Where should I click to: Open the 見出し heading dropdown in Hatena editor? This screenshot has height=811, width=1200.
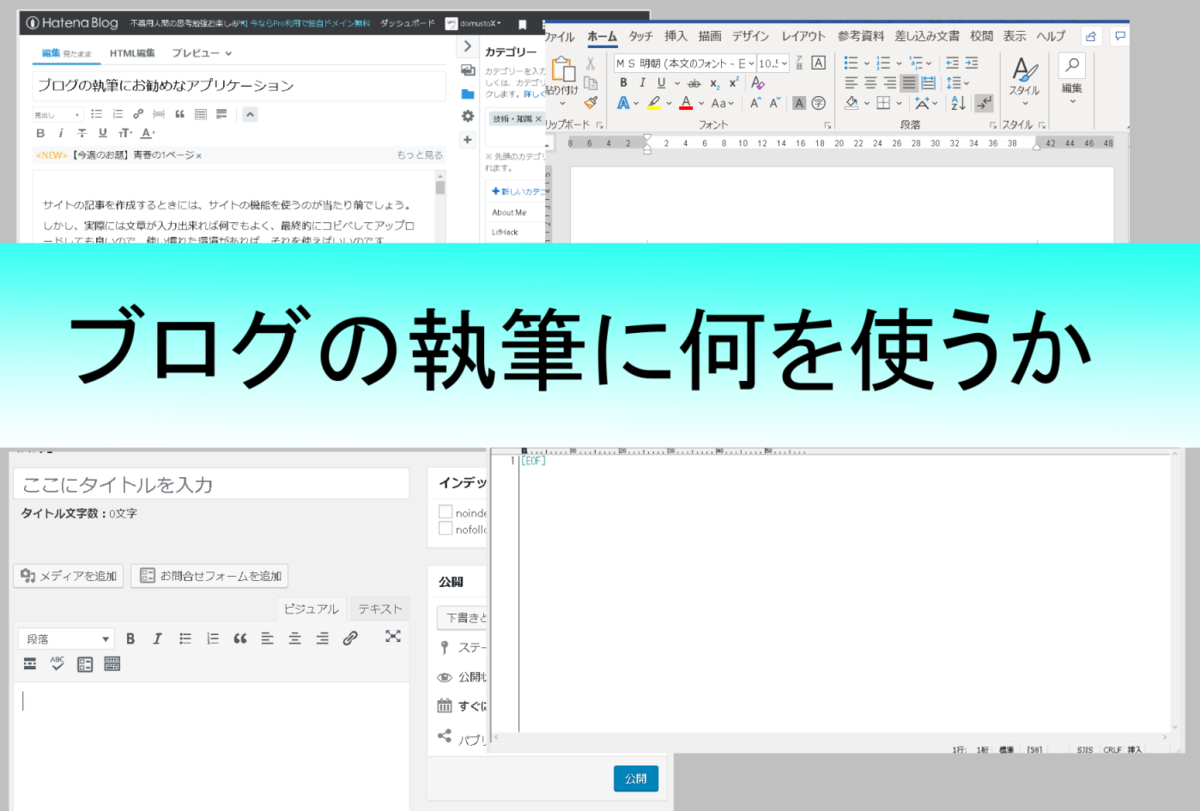pyautogui.click(x=57, y=115)
